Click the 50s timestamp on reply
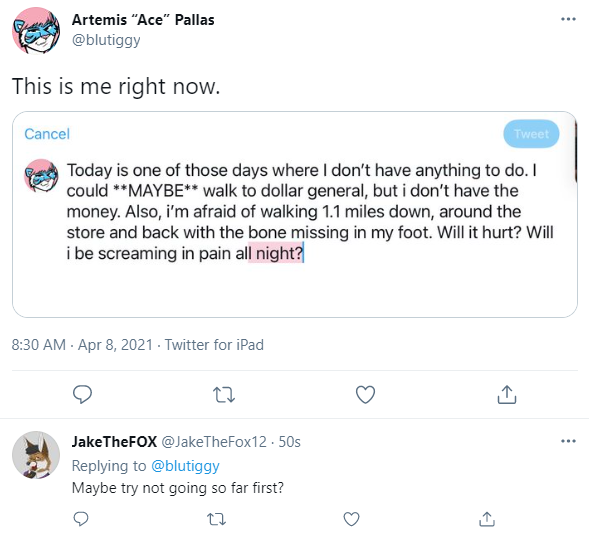This screenshot has width=589, height=540. [x=289, y=442]
